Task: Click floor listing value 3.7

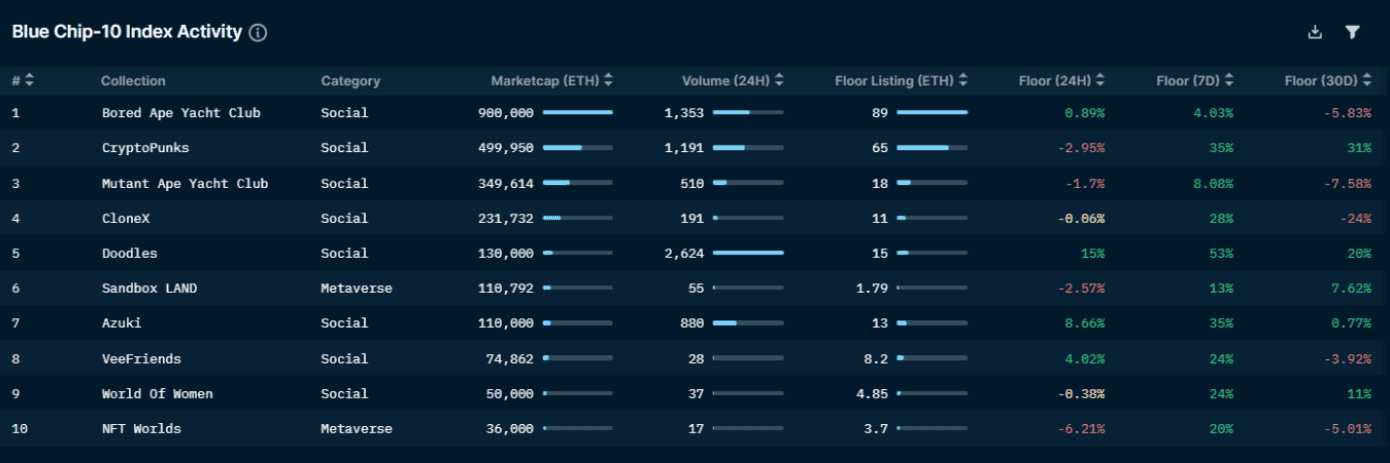Action: (x=876, y=429)
